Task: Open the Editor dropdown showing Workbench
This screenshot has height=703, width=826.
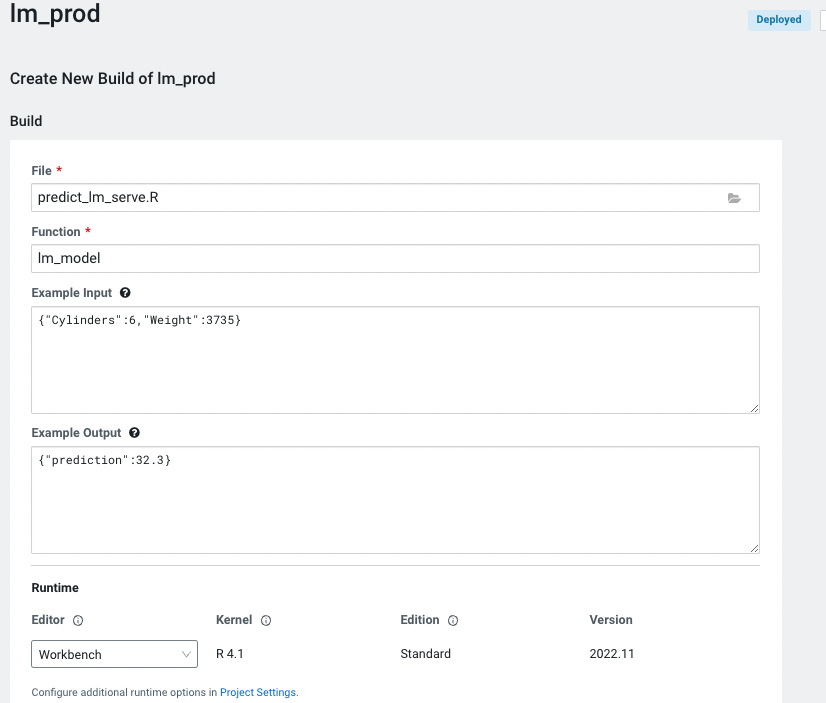Action: [114, 654]
